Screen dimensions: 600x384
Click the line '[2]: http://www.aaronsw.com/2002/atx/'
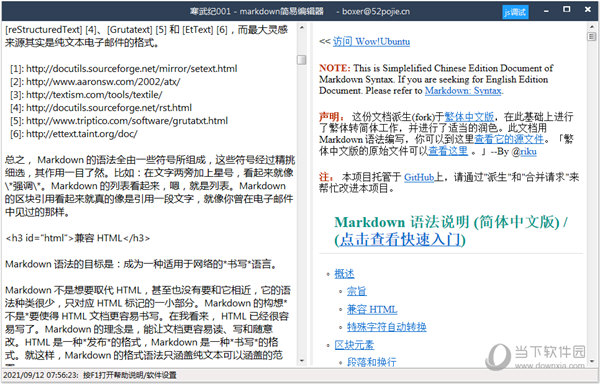(95, 81)
